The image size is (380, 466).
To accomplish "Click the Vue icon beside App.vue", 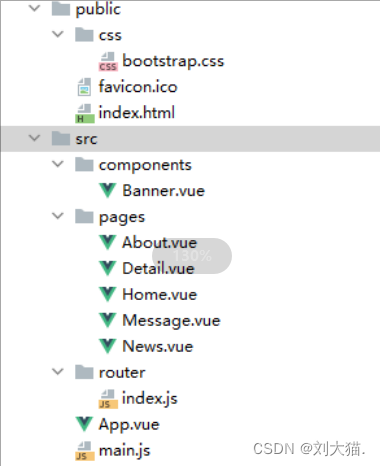I will pyautogui.click(x=84, y=424).
